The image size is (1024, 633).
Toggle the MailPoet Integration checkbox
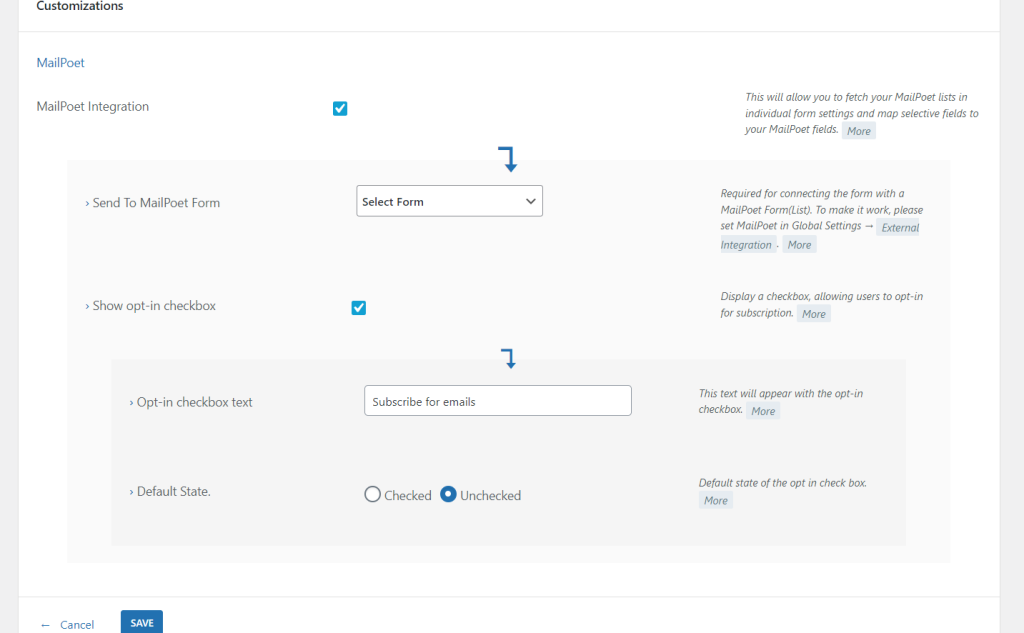(340, 108)
